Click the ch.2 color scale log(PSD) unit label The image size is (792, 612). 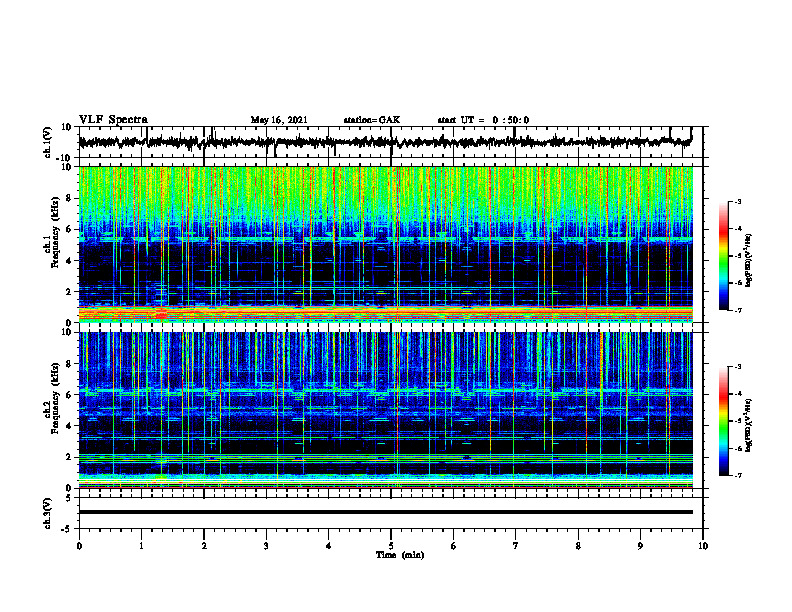click(749, 425)
